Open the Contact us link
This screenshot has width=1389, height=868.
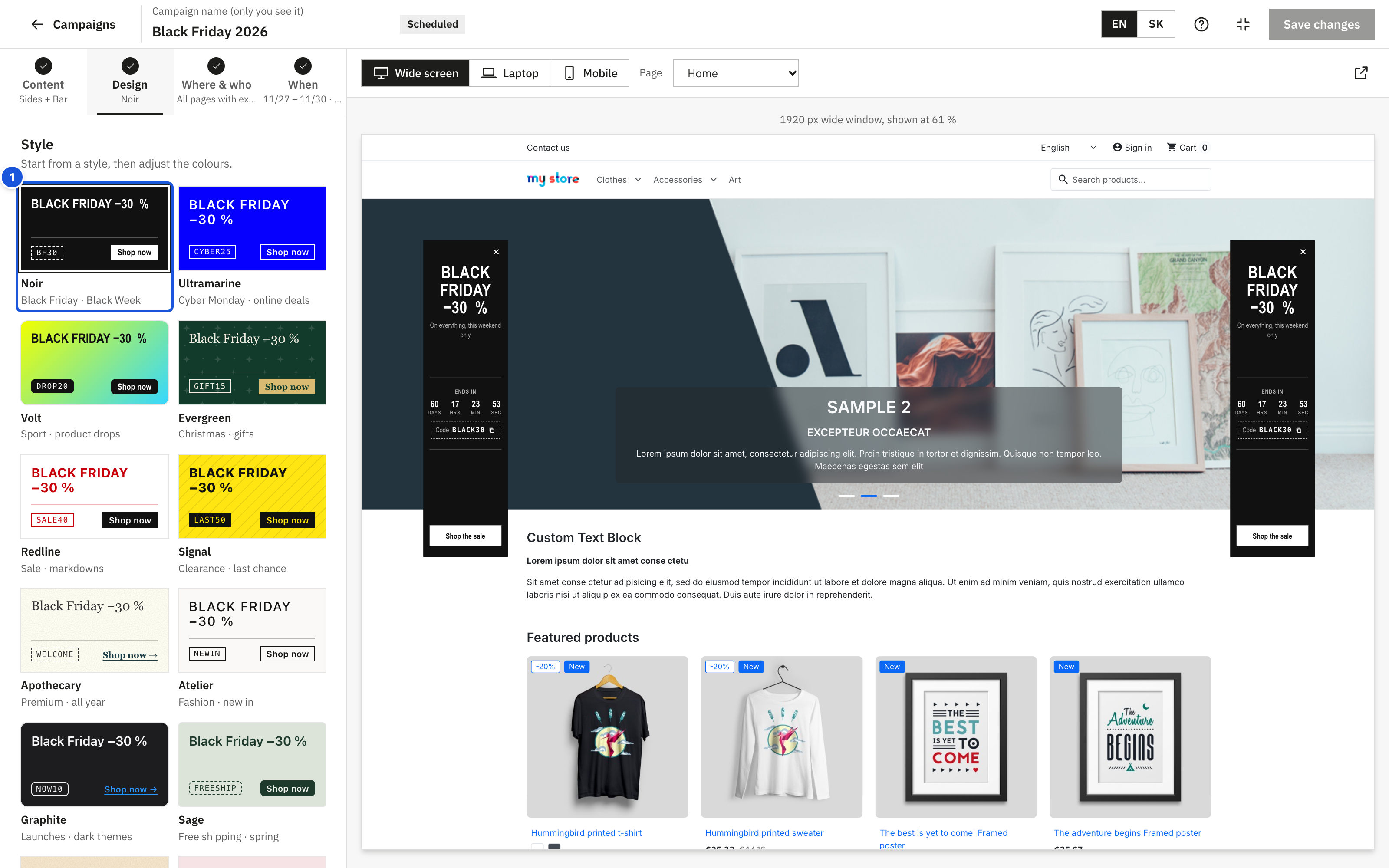(548, 147)
